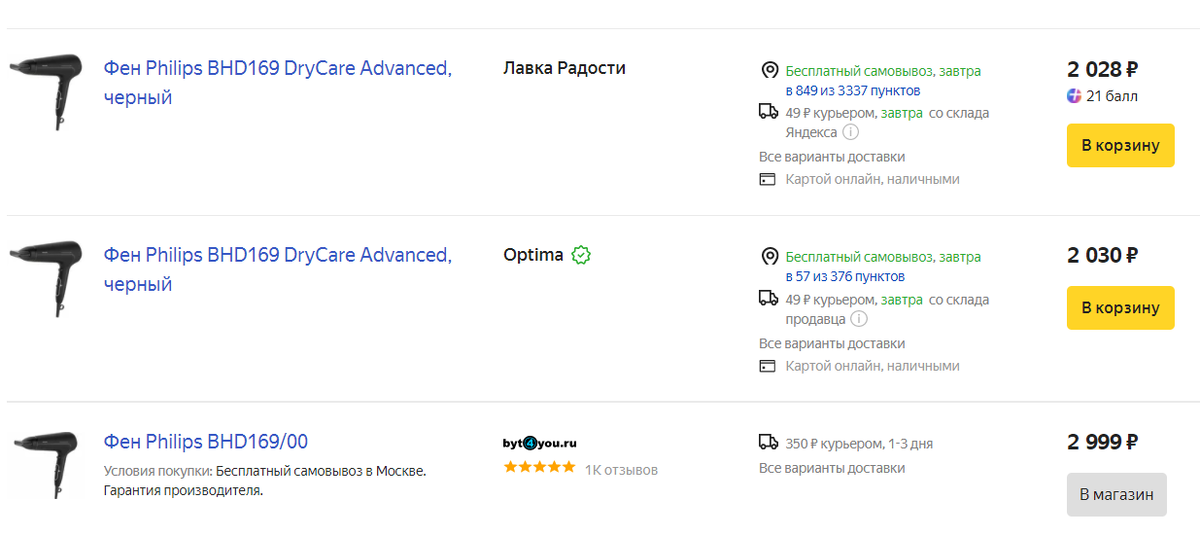This screenshot has width=1200, height=536.
Task: Click Optima verified seller checkmark badge
Action: [581, 255]
